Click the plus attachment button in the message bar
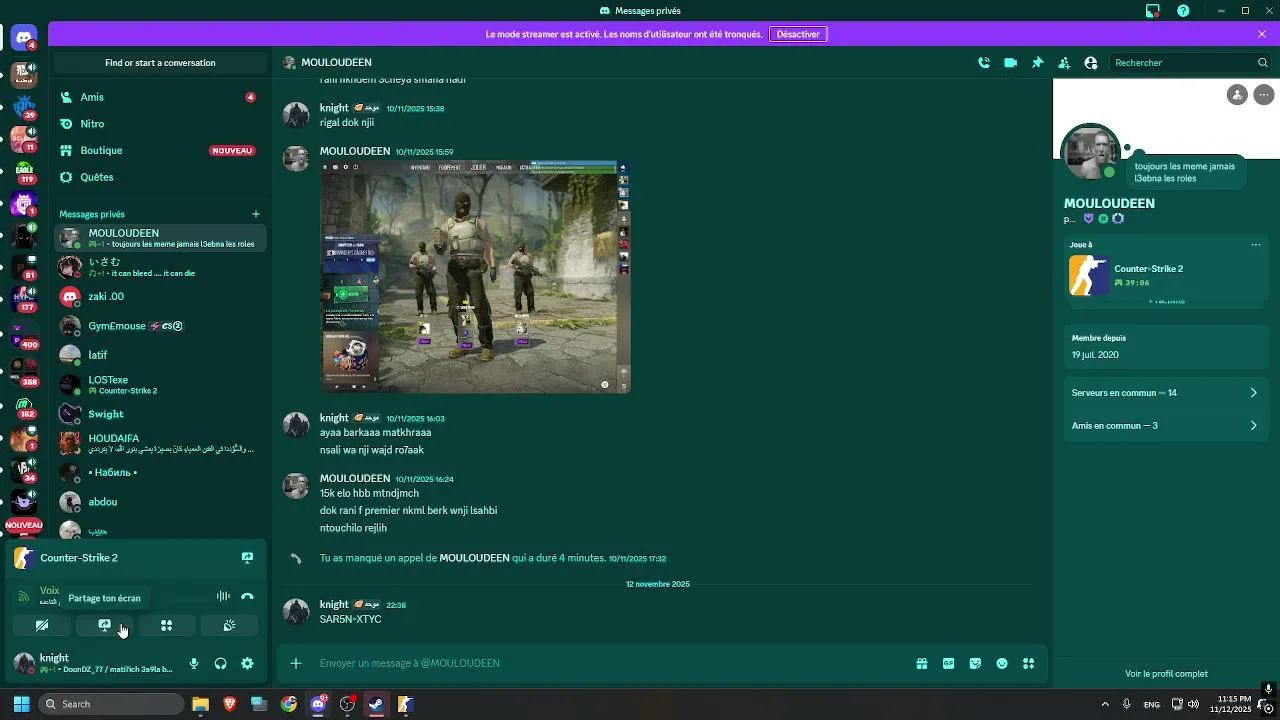The image size is (1280, 720). pyautogui.click(x=296, y=663)
